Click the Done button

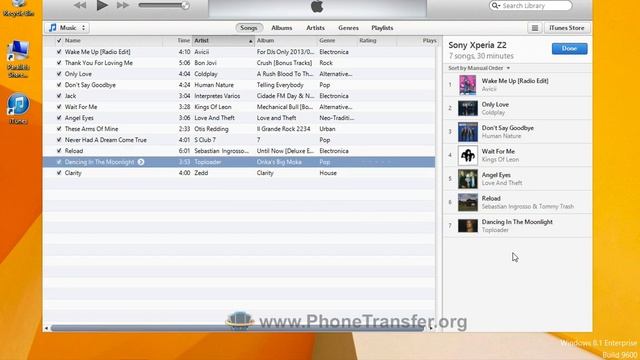coord(569,49)
